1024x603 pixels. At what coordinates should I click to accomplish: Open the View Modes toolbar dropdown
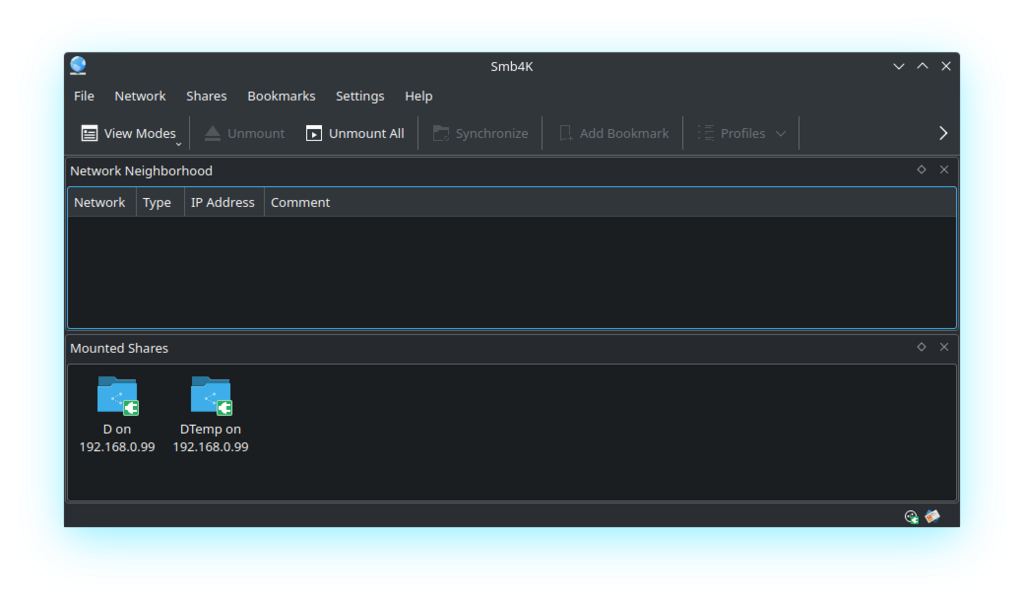pos(129,133)
